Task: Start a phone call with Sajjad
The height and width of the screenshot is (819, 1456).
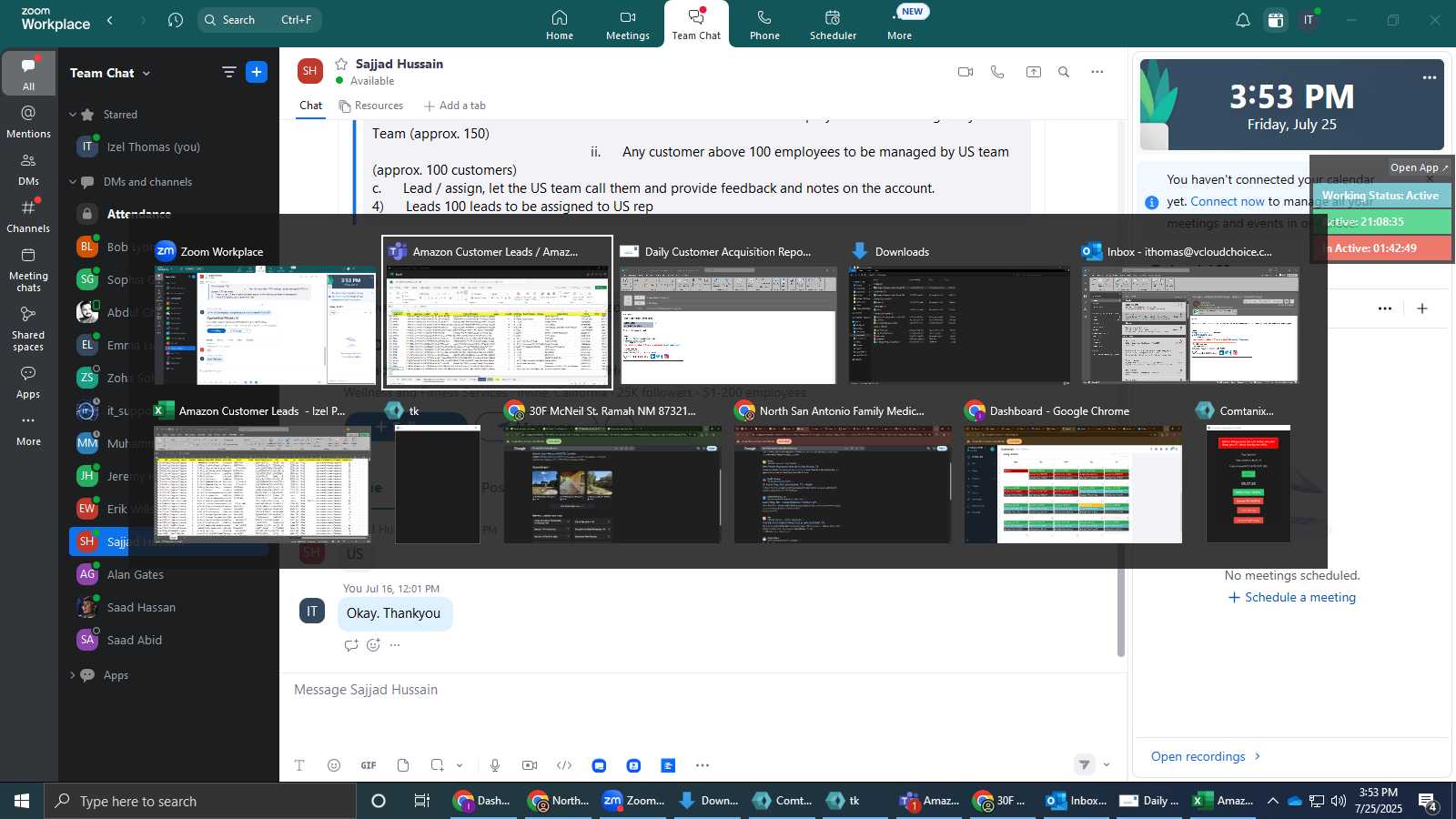Action: [x=997, y=72]
